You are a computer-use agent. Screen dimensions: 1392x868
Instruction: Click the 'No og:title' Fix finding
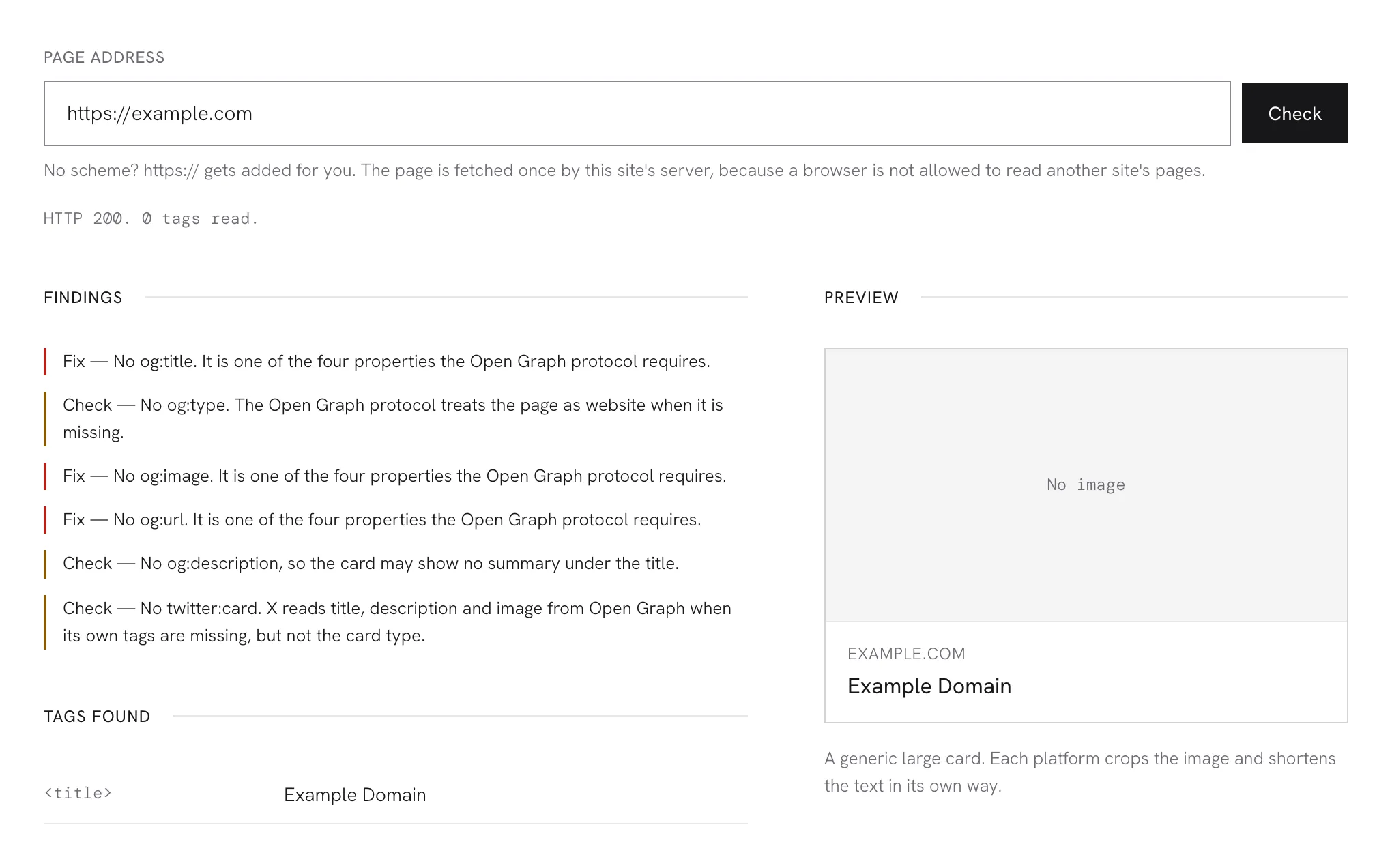click(x=396, y=362)
